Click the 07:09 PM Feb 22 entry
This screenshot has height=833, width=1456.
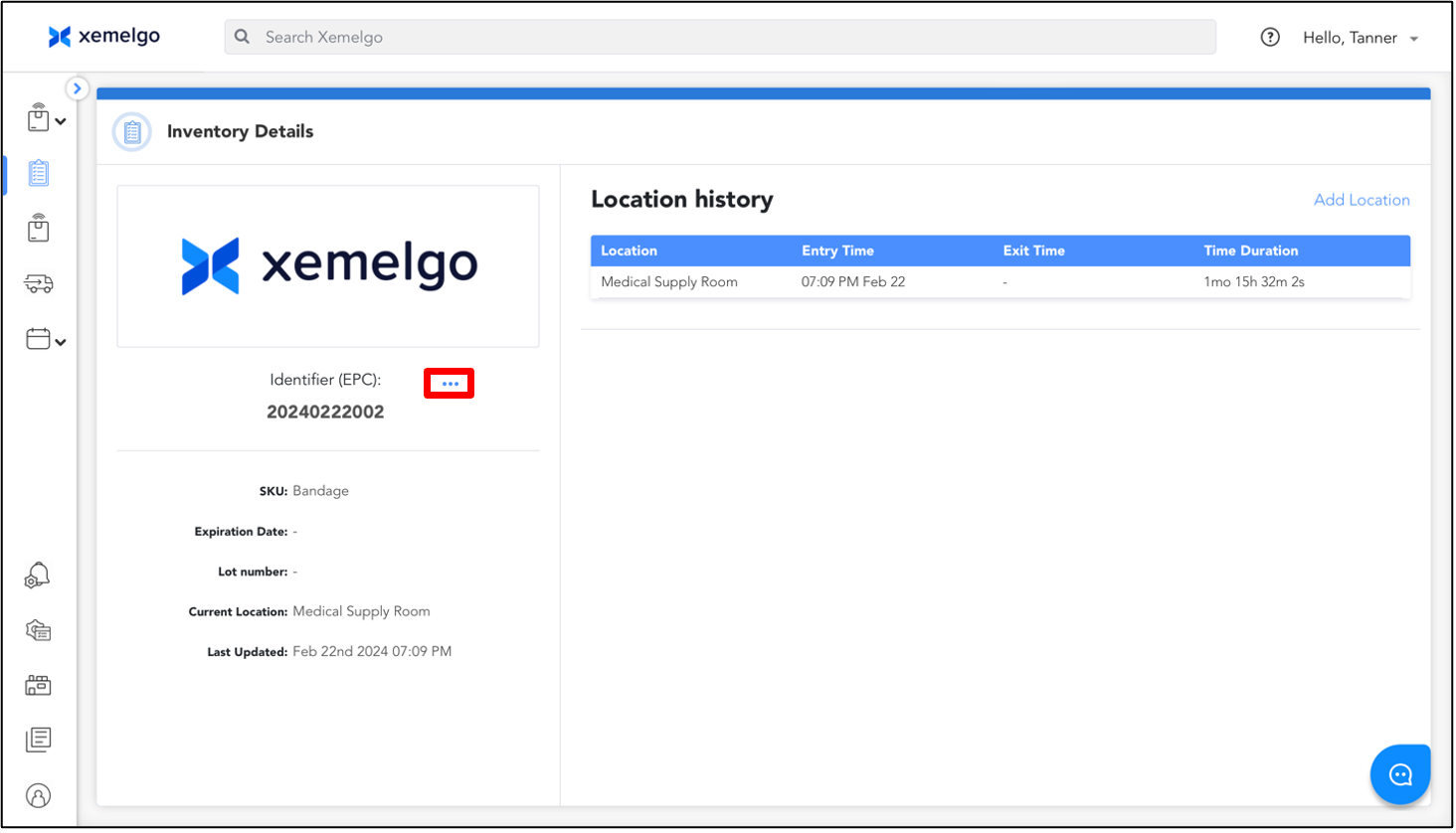coord(853,282)
